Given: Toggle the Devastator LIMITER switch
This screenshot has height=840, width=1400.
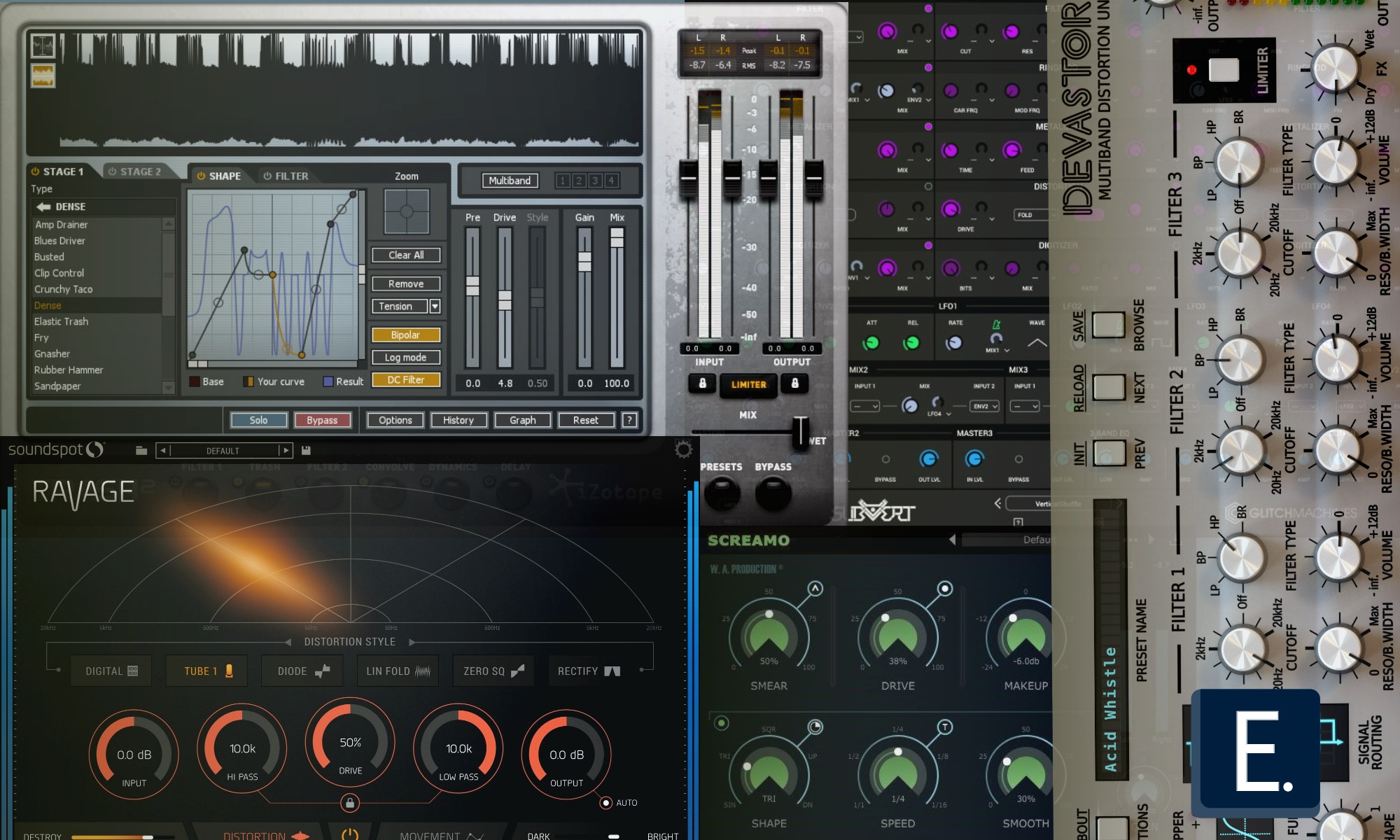Looking at the screenshot, I should [x=1224, y=70].
